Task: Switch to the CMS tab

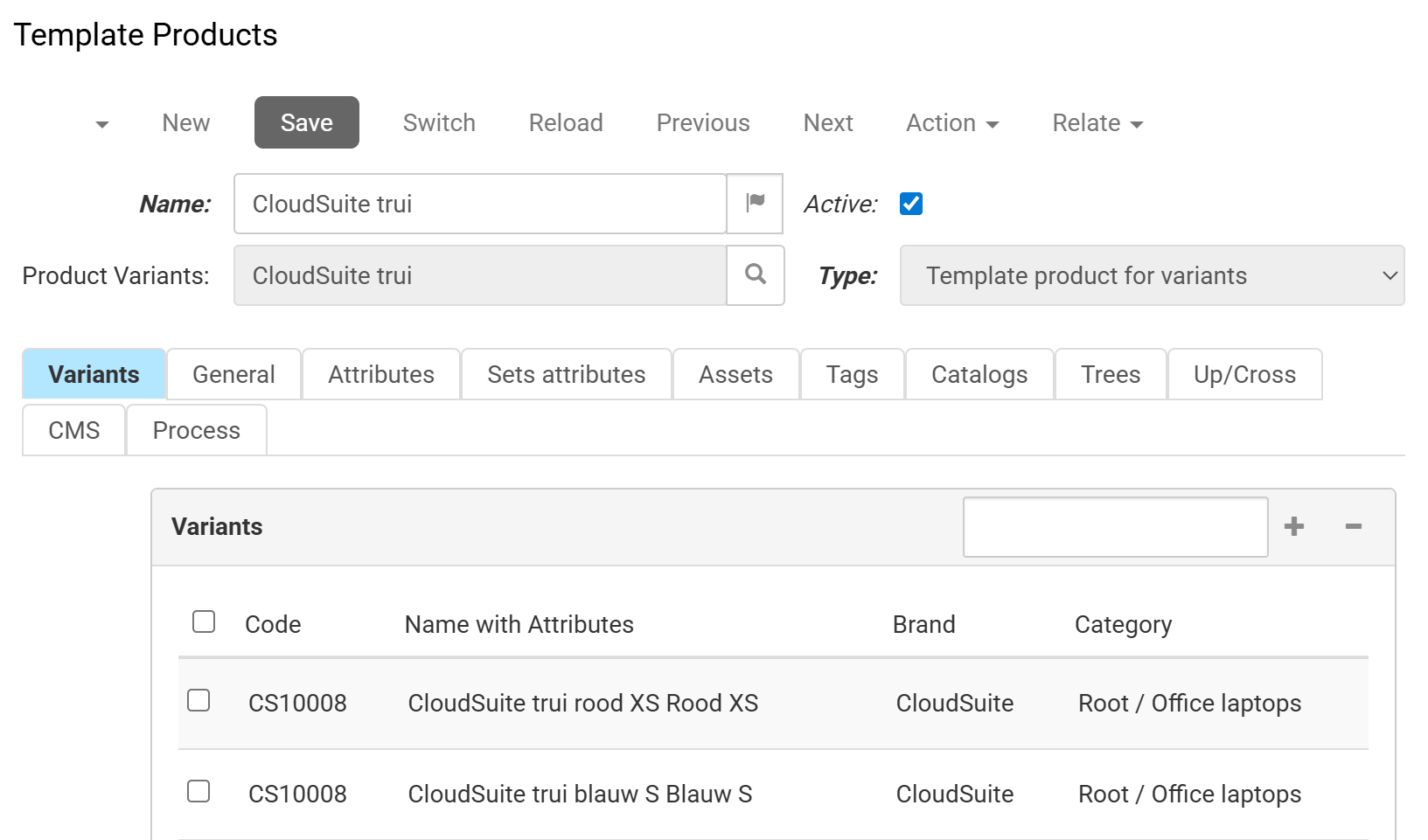Action: (x=74, y=430)
